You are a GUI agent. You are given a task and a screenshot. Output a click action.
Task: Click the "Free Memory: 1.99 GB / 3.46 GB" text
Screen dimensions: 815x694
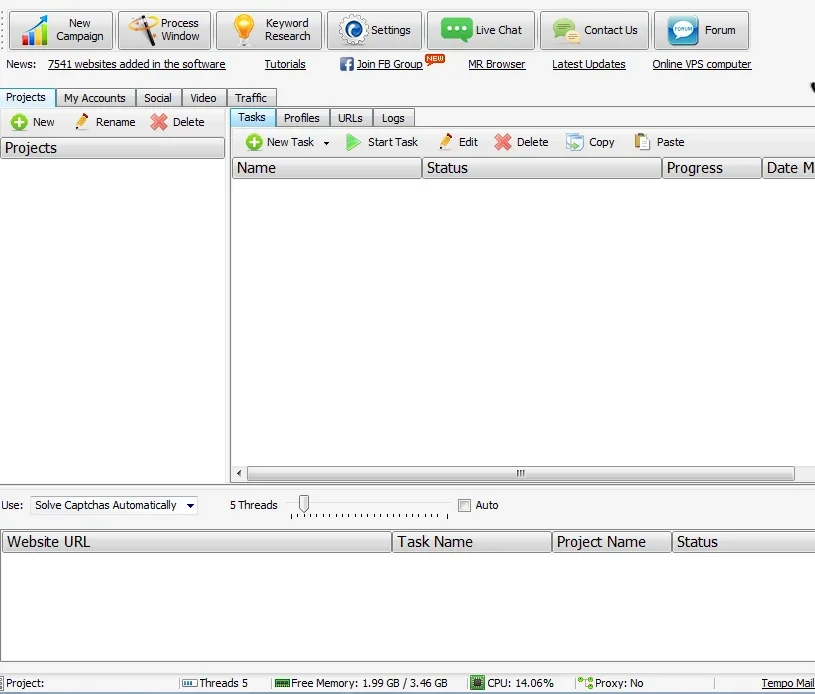pos(369,683)
